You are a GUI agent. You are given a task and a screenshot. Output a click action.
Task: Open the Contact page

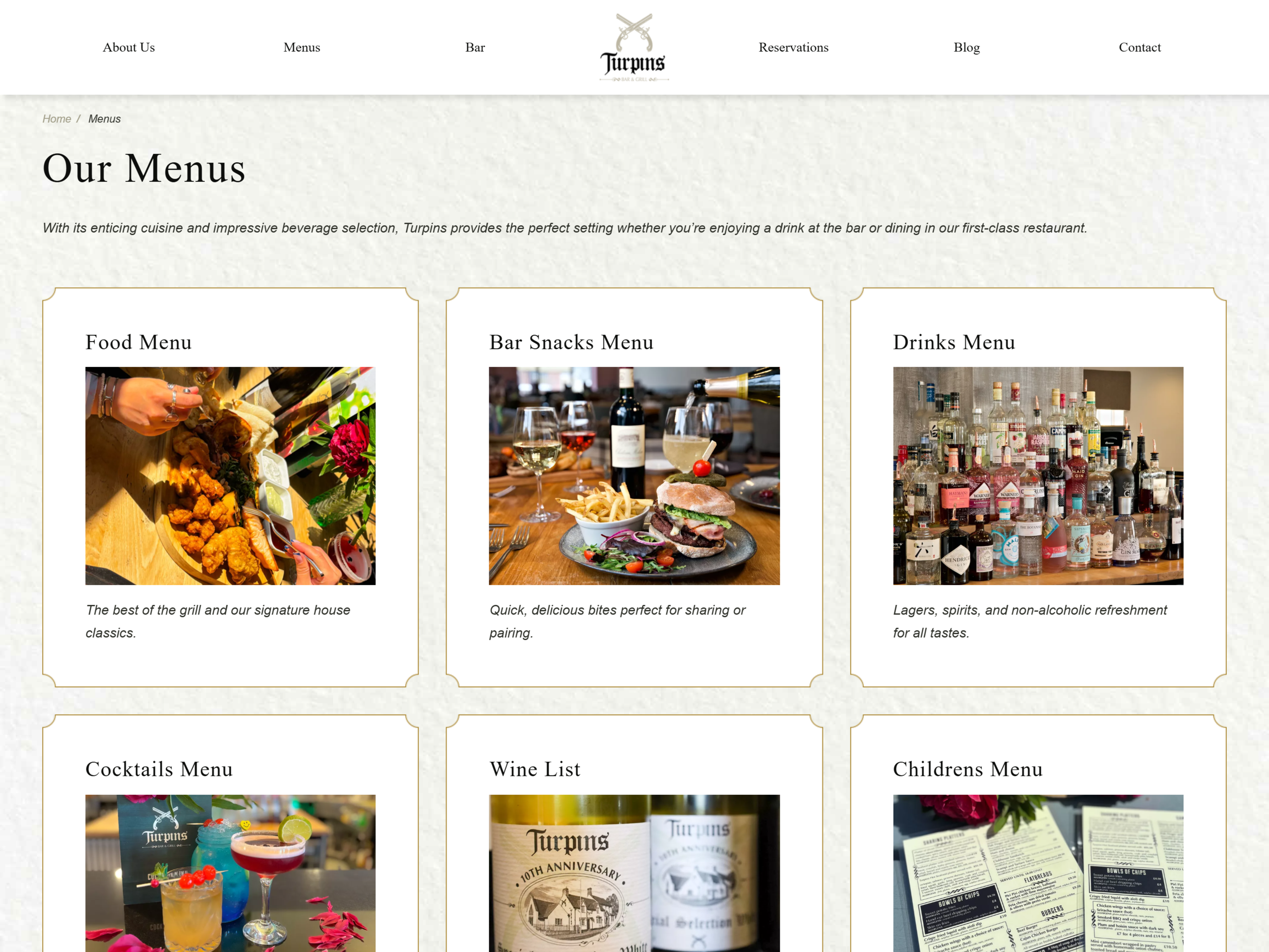pyautogui.click(x=1140, y=47)
